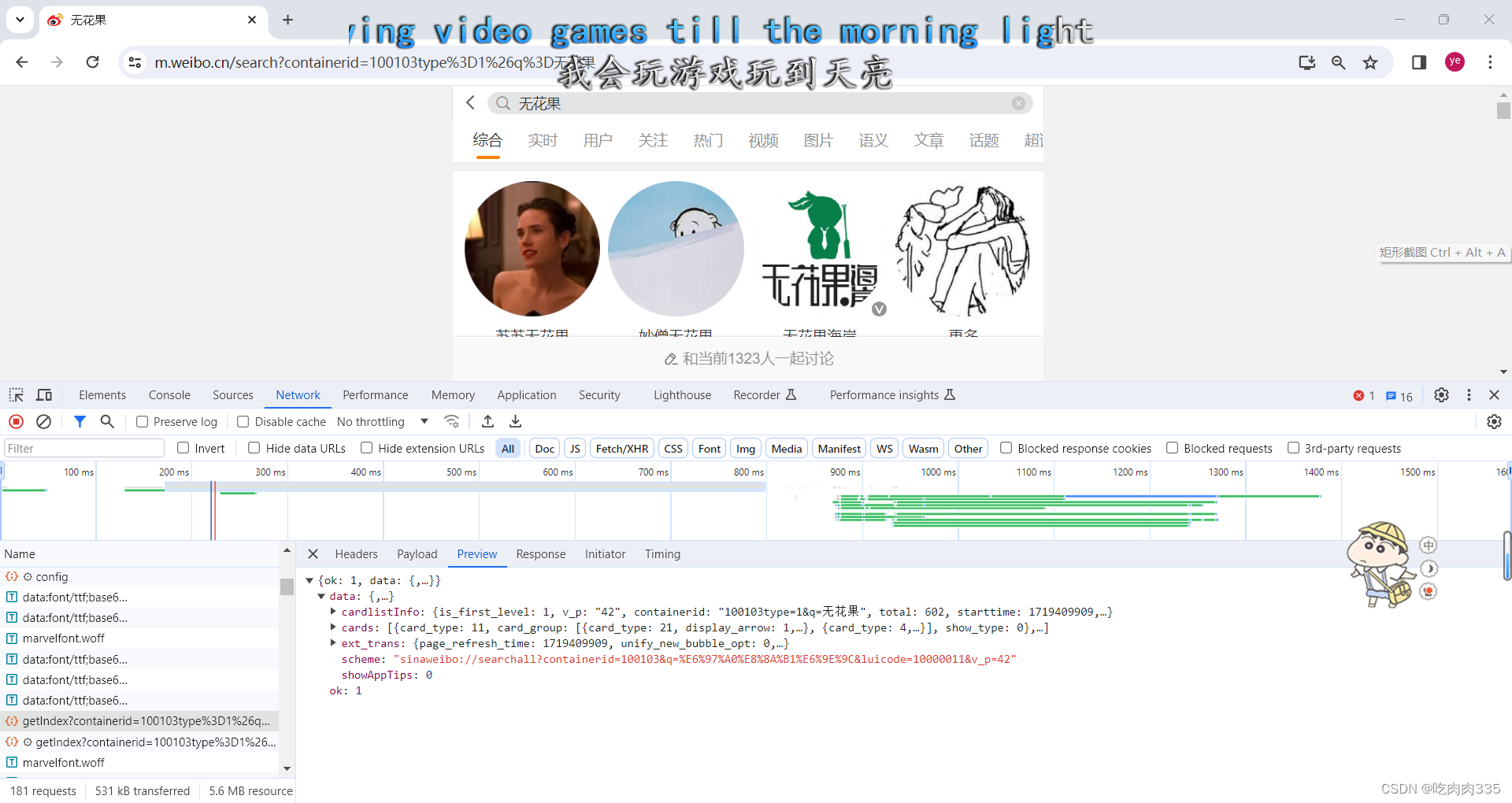1512x803 pixels.
Task: Check 3rd-party requests
Action: (1293, 448)
